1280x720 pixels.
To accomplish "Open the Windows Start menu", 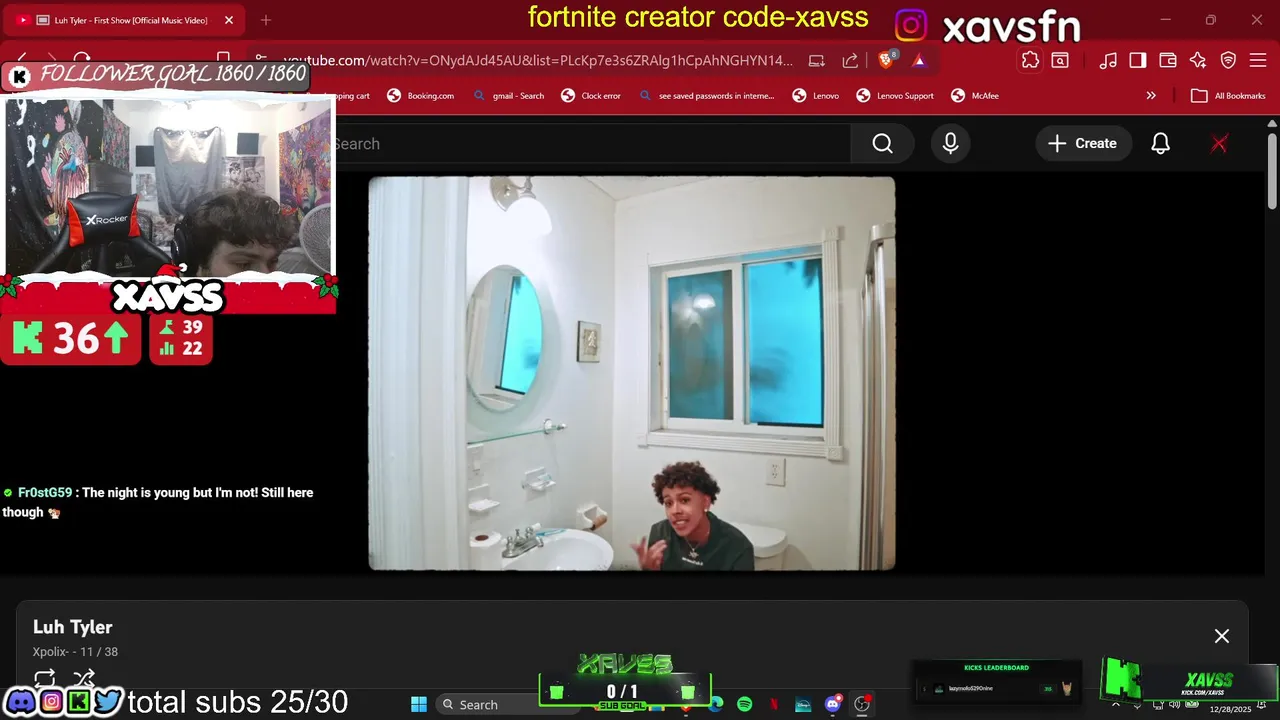I will click(419, 704).
